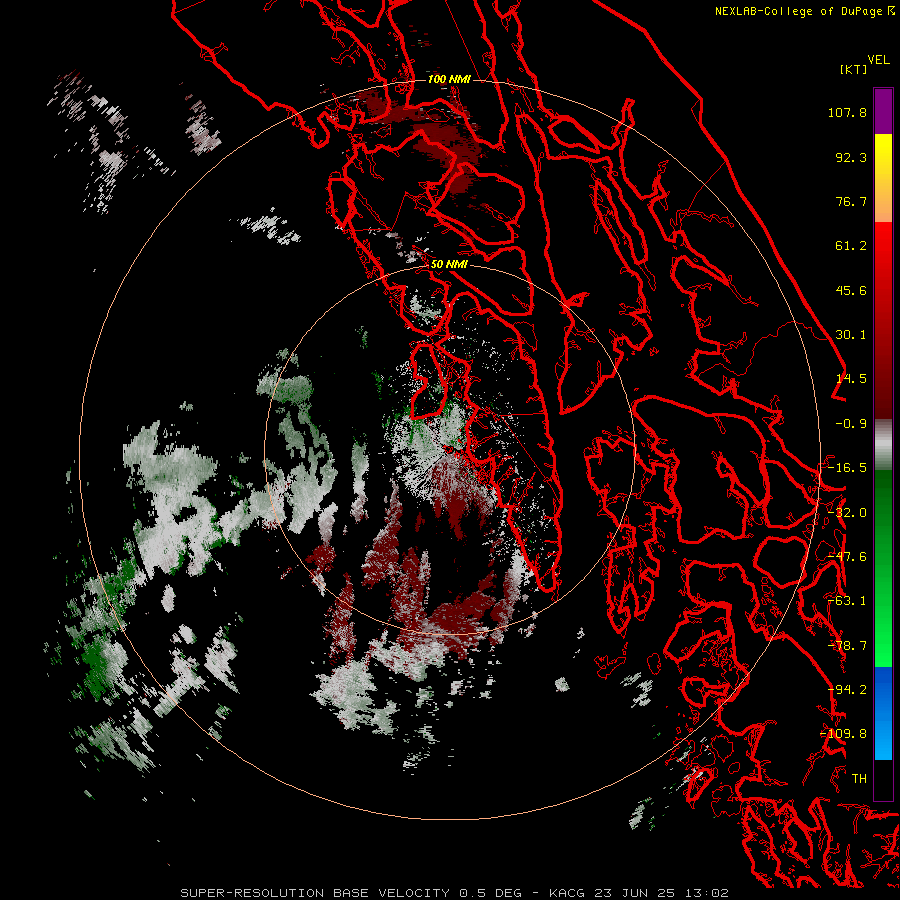Pick the purple segment of velocity color bar
The height and width of the screenshot is (900, 900).
883,111
